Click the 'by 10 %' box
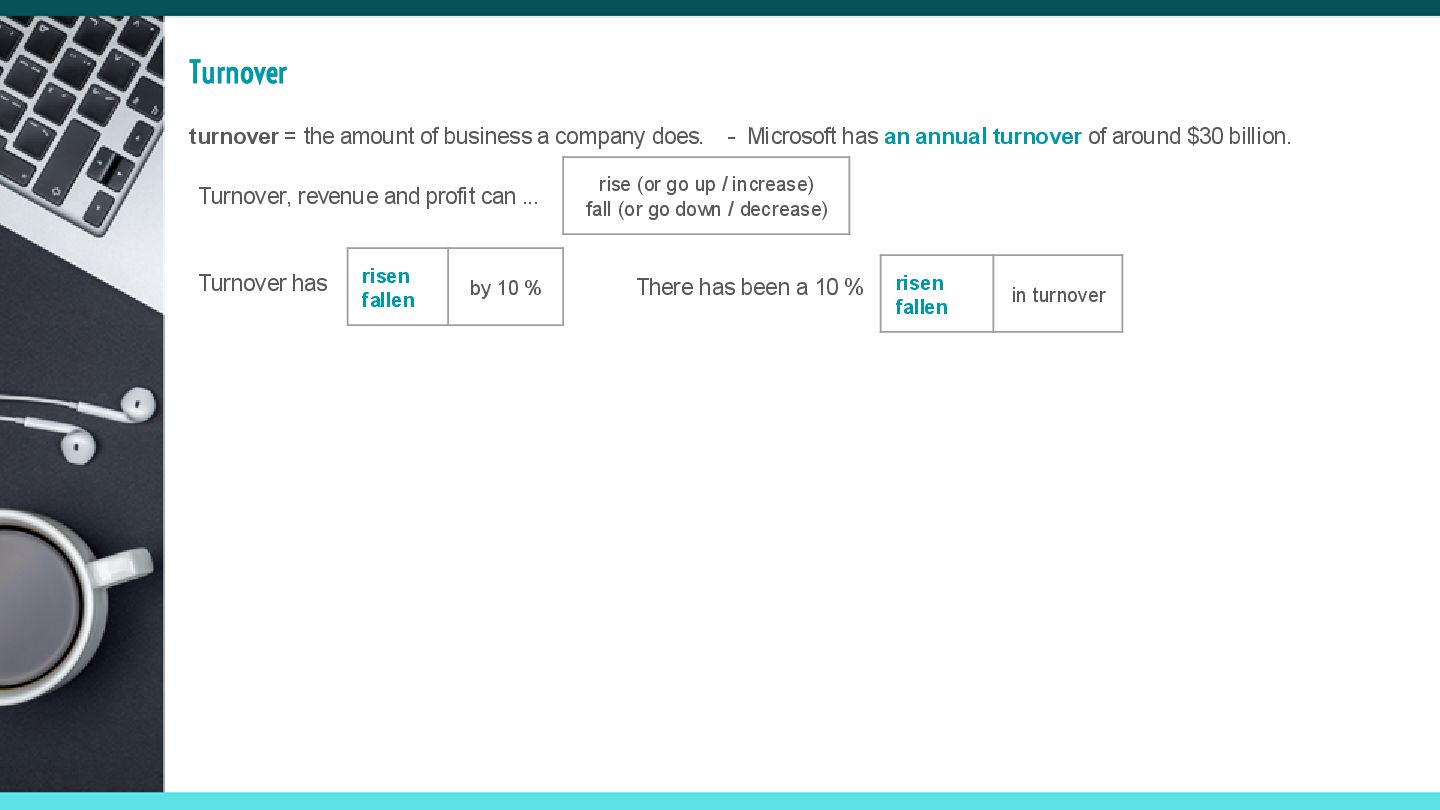The width and height of the screenshot is (1440, 810). coord(506,287)
